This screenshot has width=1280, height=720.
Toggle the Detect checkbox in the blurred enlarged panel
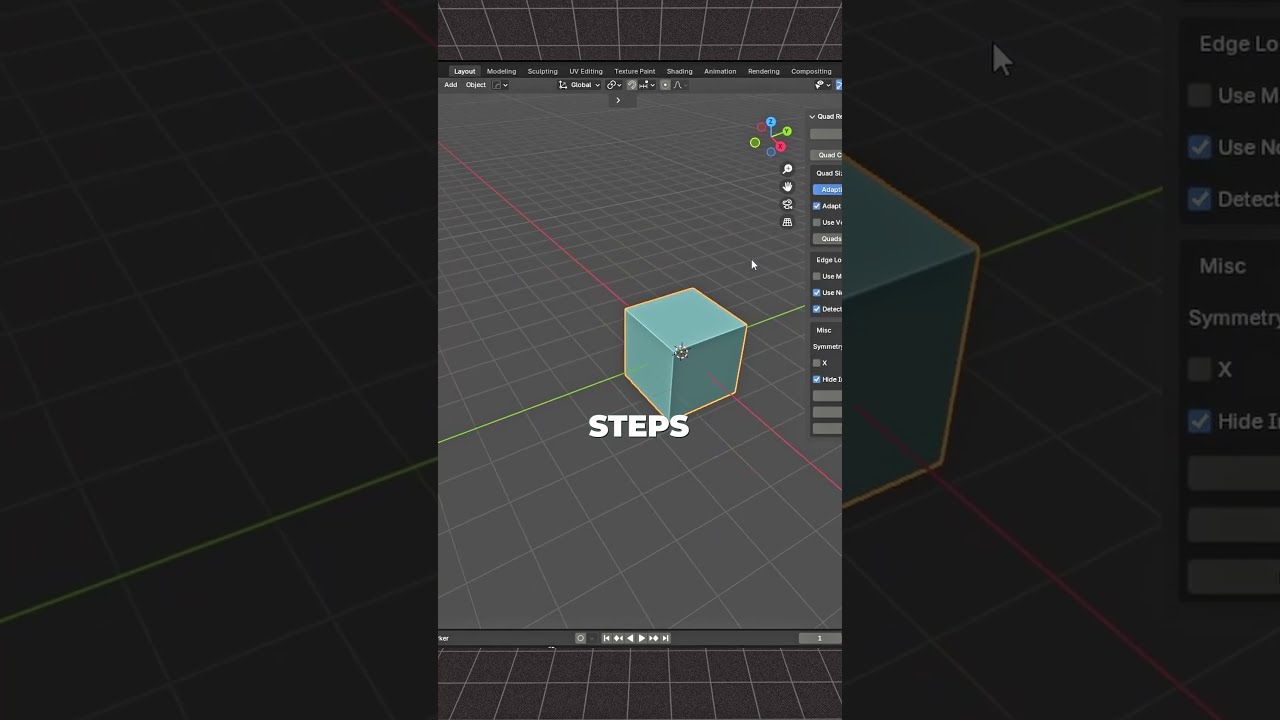click(x=1200, y=199)
